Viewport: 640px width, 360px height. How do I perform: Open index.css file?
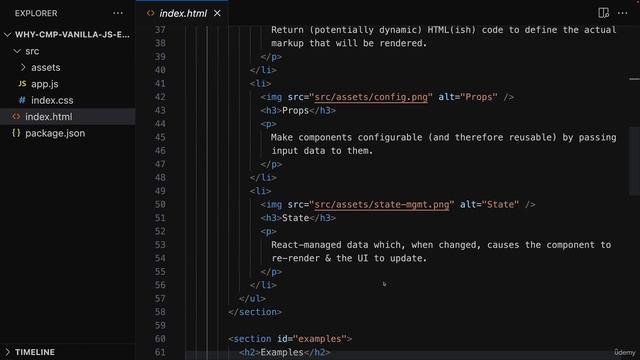click(52, 100)
